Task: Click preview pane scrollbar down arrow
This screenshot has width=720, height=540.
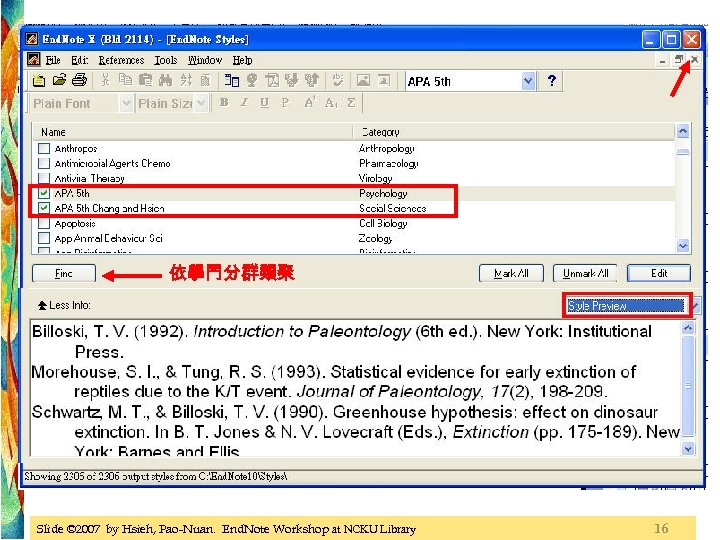Action: pos(688,449)
